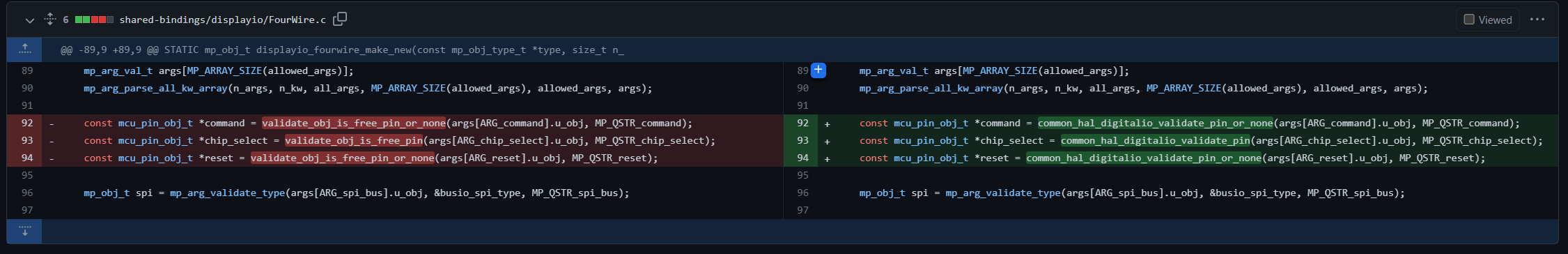Screen dimensions: 1568x254
Task: Click removed 'validate_obj_is_free_pin_or_none' on left line 94
Action: tap(343, 158)
